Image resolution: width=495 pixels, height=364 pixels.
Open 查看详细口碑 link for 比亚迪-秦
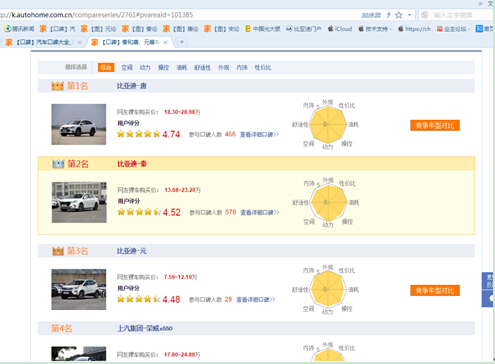click(x=260, y=212)
